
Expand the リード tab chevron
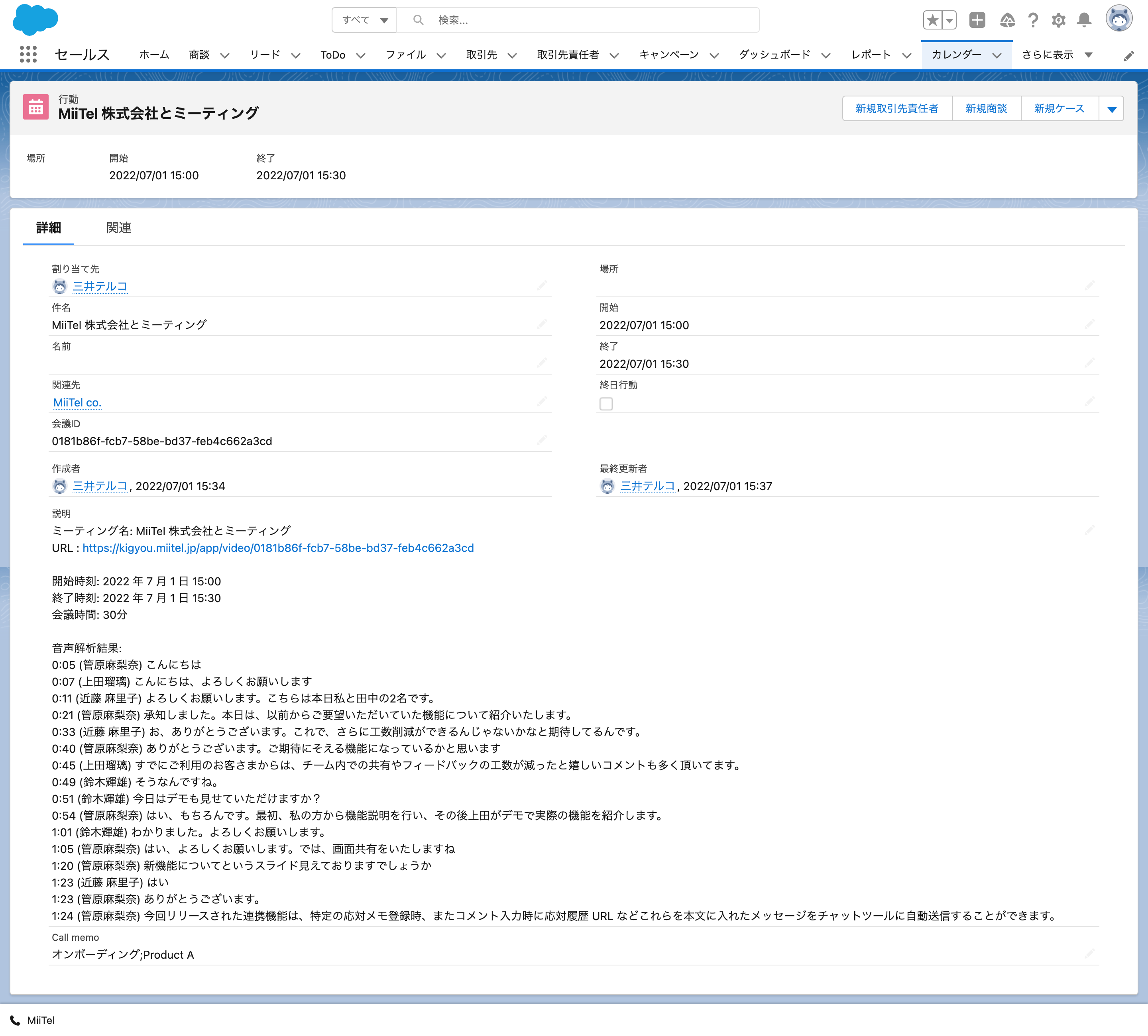(295, 55)
